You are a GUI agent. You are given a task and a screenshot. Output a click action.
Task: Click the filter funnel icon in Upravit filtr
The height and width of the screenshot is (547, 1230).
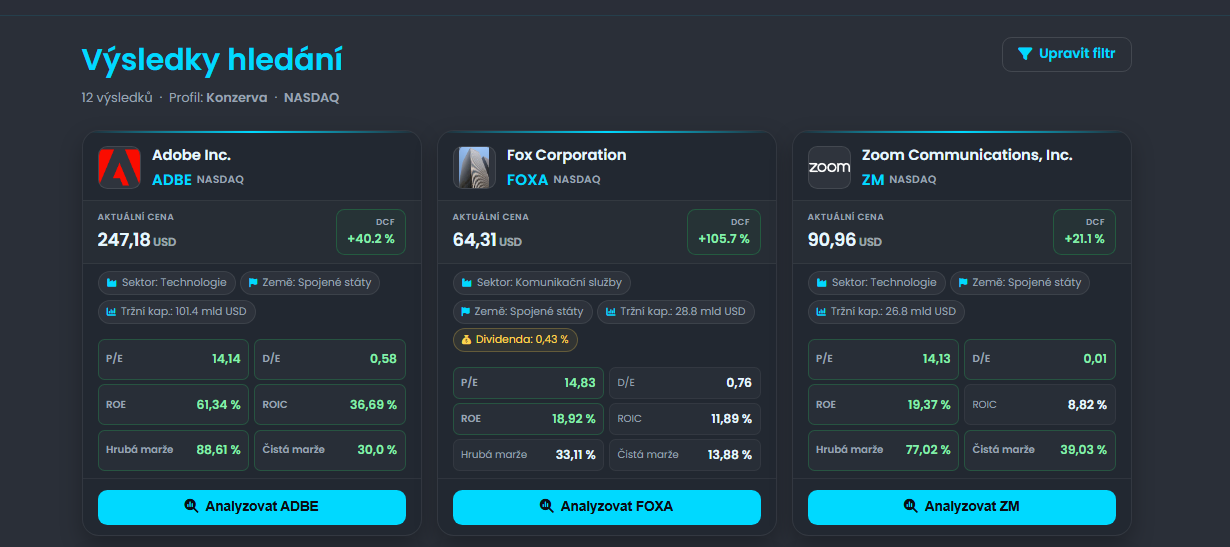pyautogui.click(x=1025, y=54)
